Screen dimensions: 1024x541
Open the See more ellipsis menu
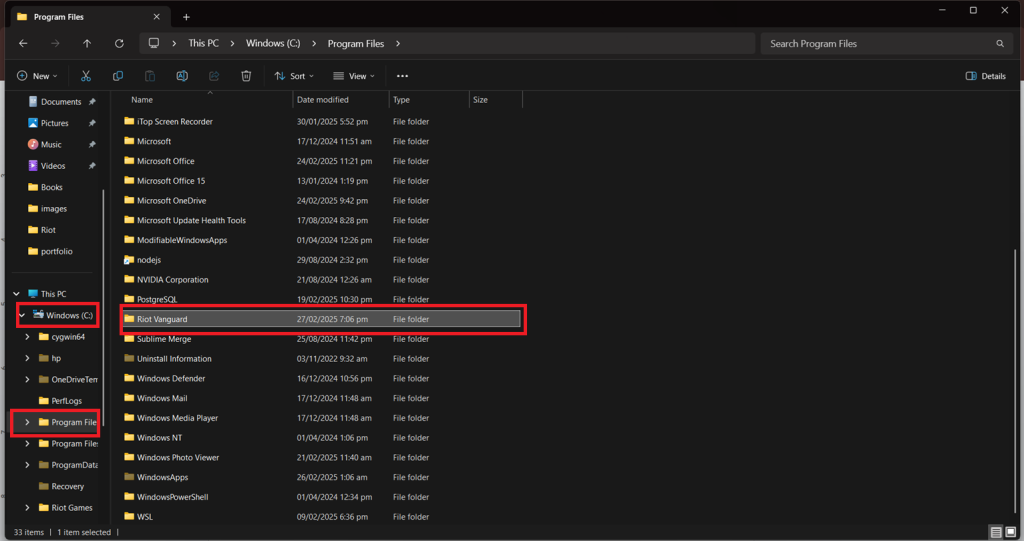click(x=402, y=76)
